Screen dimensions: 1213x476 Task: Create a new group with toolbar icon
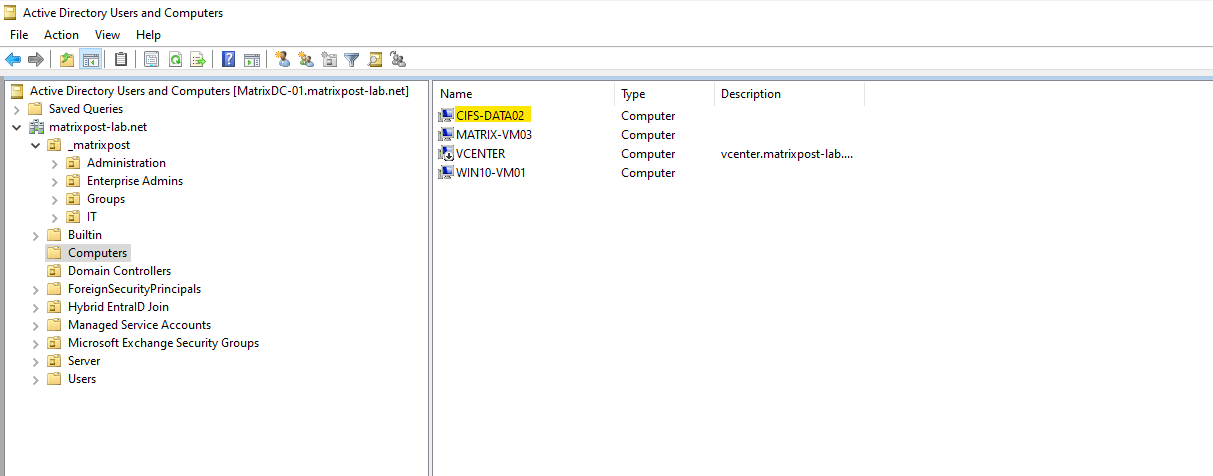tap(306, 60)
